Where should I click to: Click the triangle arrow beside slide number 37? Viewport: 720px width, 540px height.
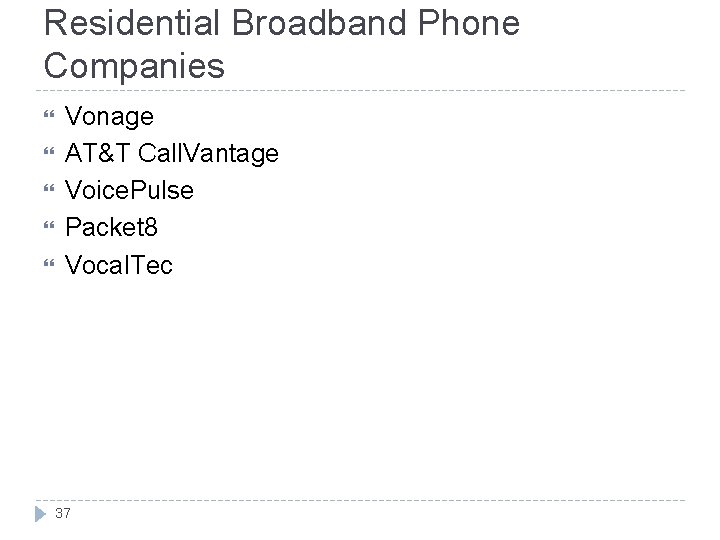[x=41, y=512]
